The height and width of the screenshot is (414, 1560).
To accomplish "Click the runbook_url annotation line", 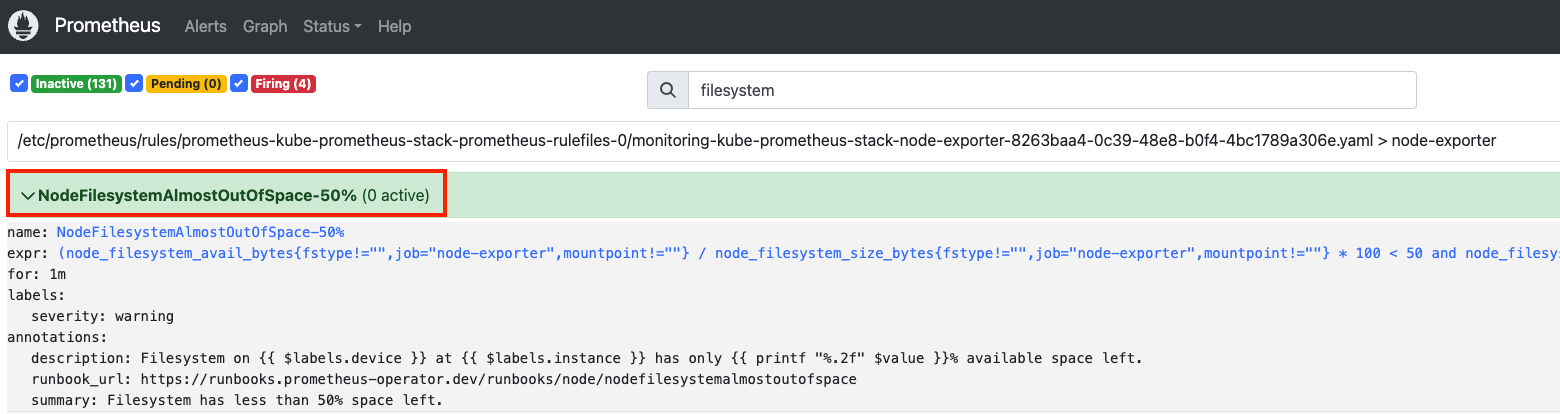I will click(x=444, y=379).
